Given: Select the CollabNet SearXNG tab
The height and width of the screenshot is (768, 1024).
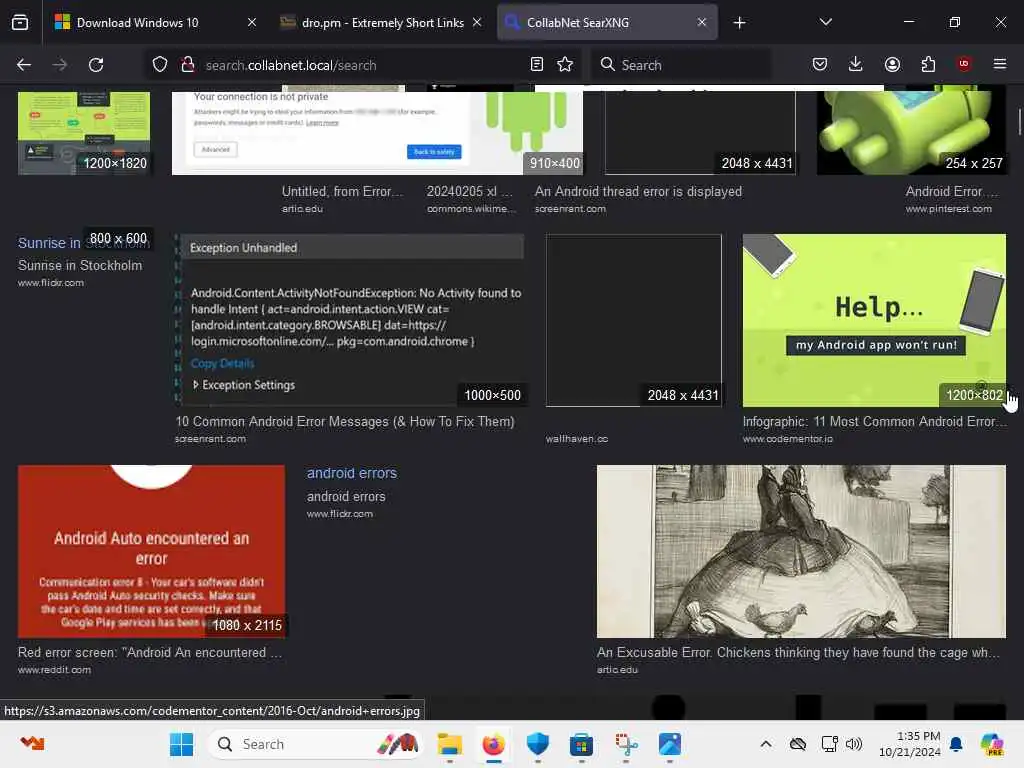Looking at the screenshot, I should coord(607,22).
